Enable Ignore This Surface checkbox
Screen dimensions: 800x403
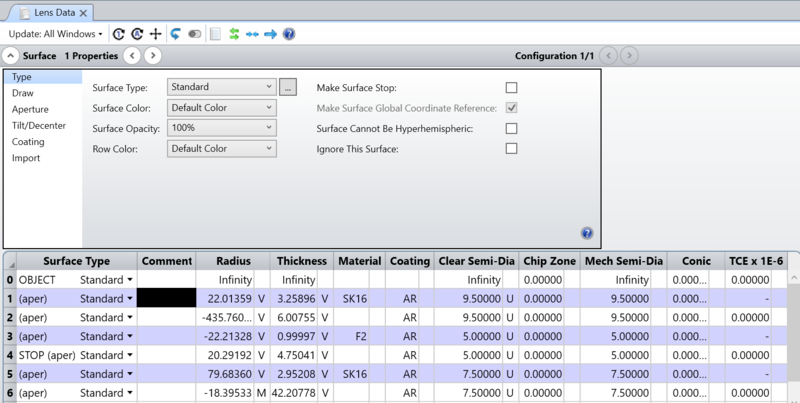511,149
